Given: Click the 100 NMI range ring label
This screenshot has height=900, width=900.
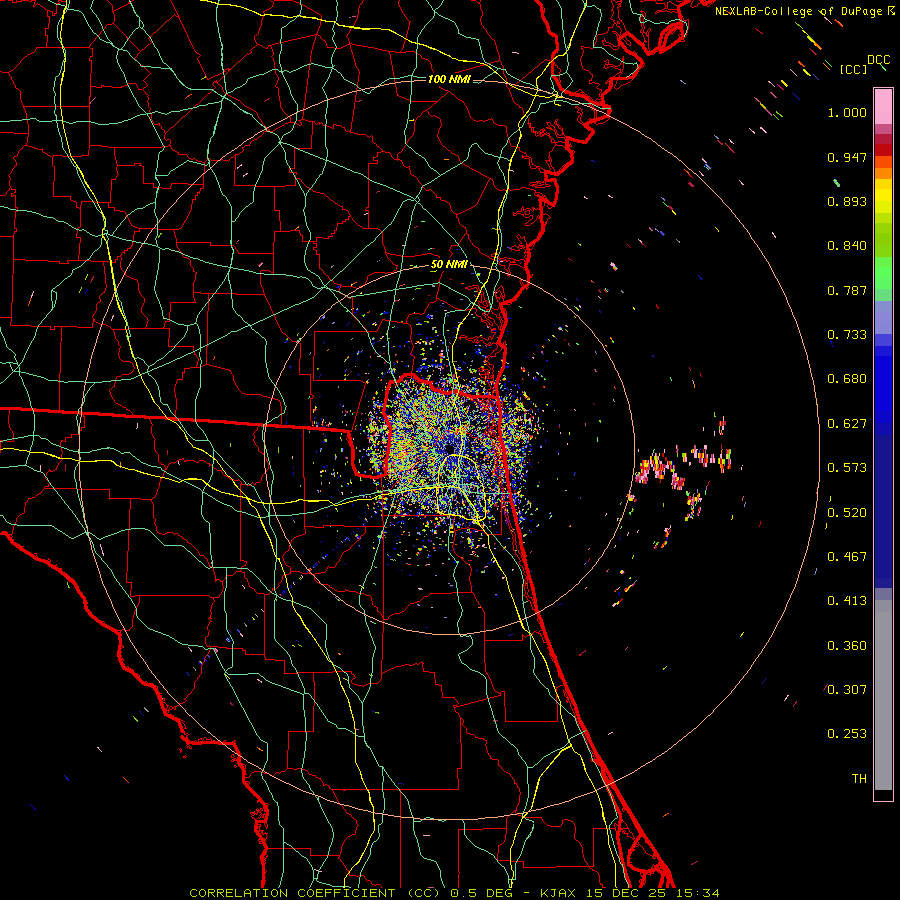Looking at the screenshot, I should (x=449, y=79).
